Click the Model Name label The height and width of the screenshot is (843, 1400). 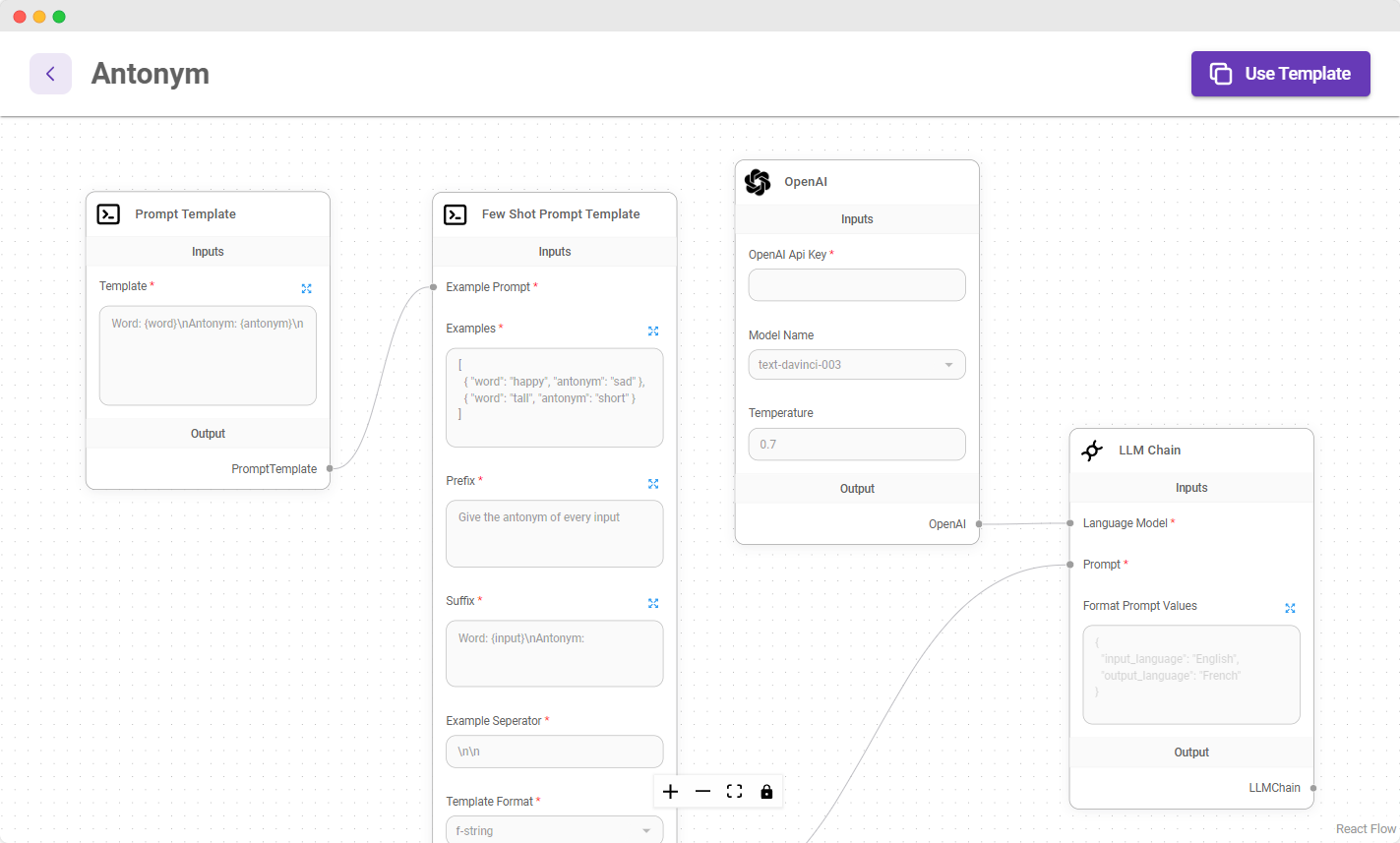(781, 335)
